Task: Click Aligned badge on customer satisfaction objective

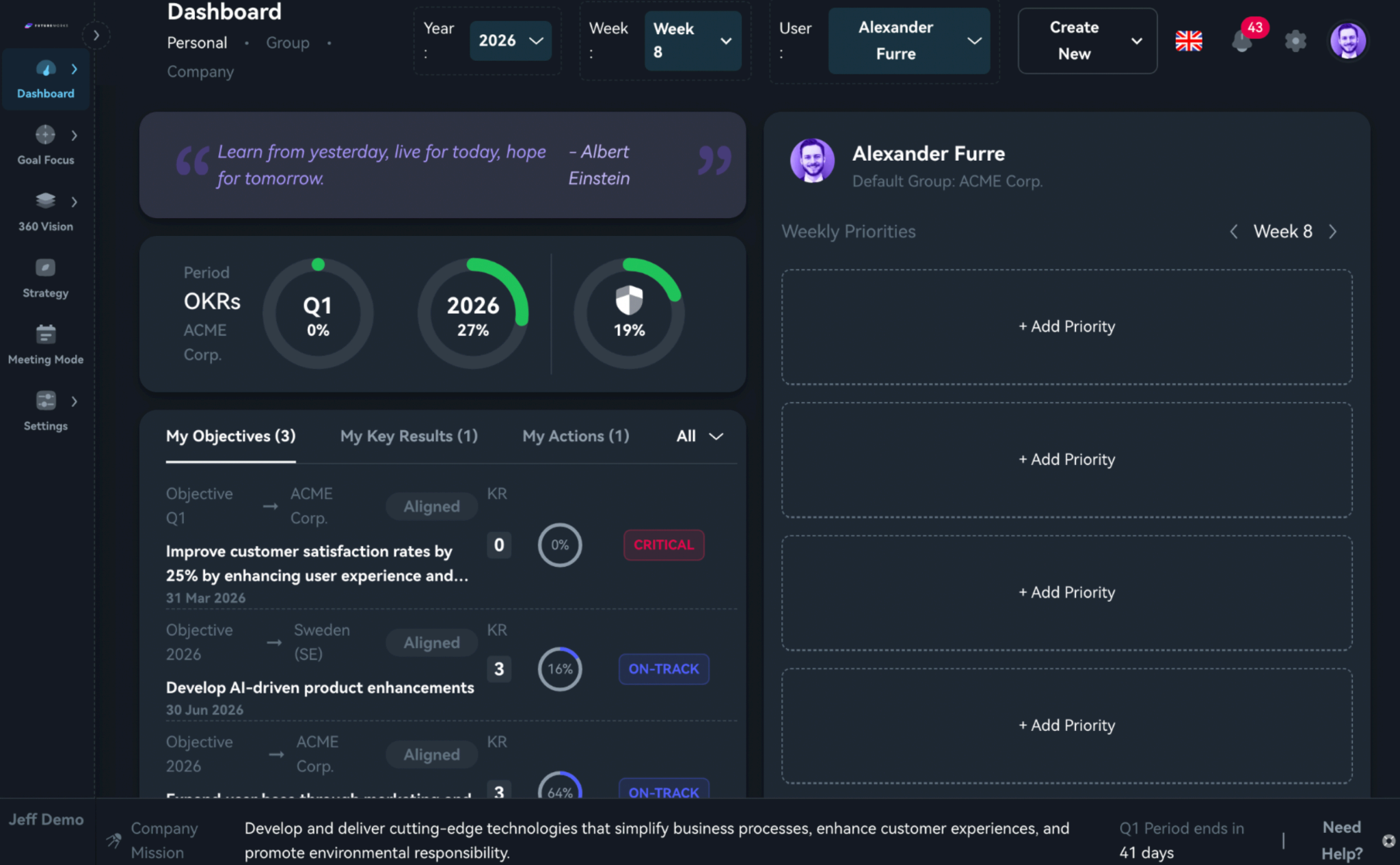Action: pyautogui.click(x=431, y=507)
